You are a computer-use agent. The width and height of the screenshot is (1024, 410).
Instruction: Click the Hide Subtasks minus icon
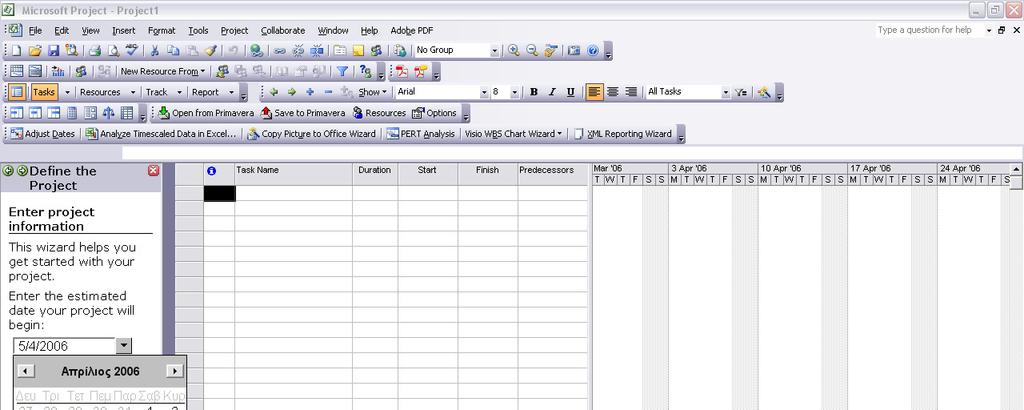(328, 92)
